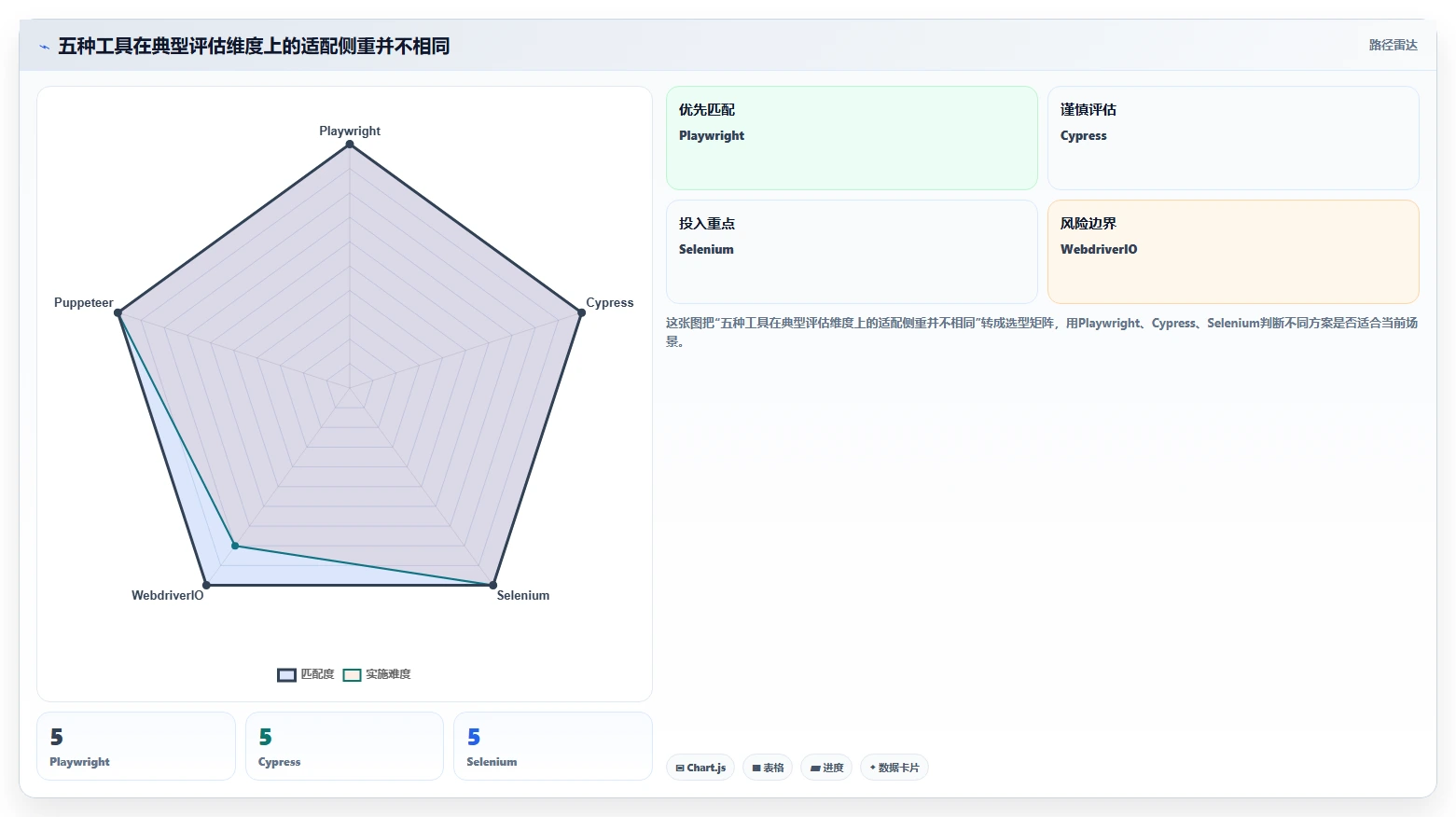Click the 表格 tag chip
Image resolution: width=1456 pixels, height=817 pixels.
768,768
